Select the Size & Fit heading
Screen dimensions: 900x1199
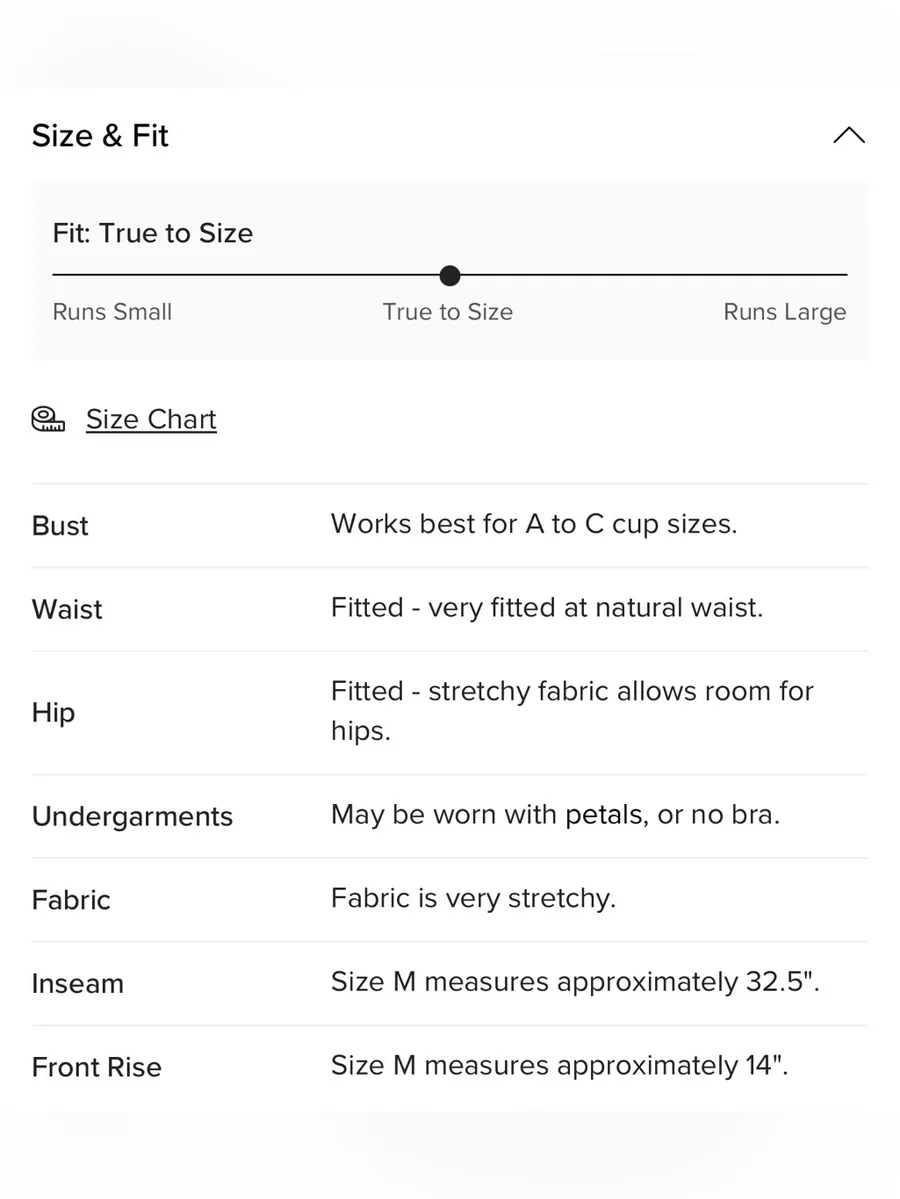(x=100, y=135)
